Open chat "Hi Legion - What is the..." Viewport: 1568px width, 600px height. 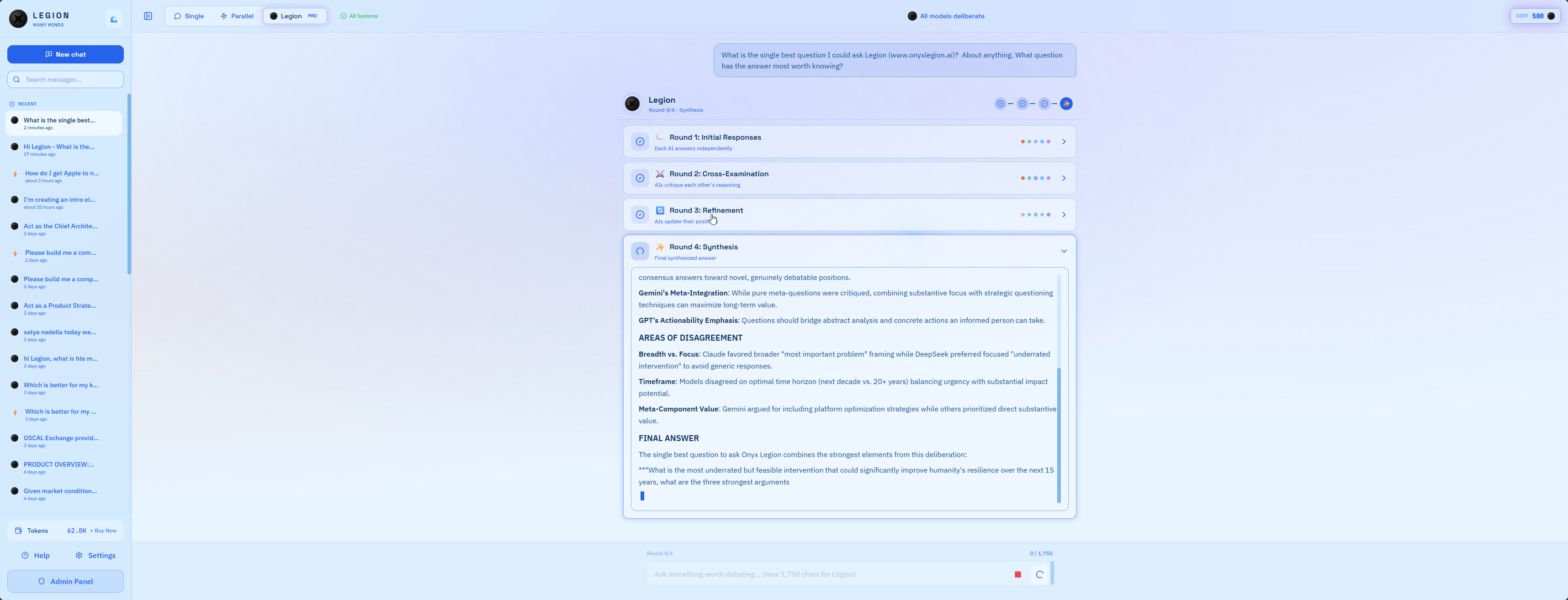coord(59,147)
